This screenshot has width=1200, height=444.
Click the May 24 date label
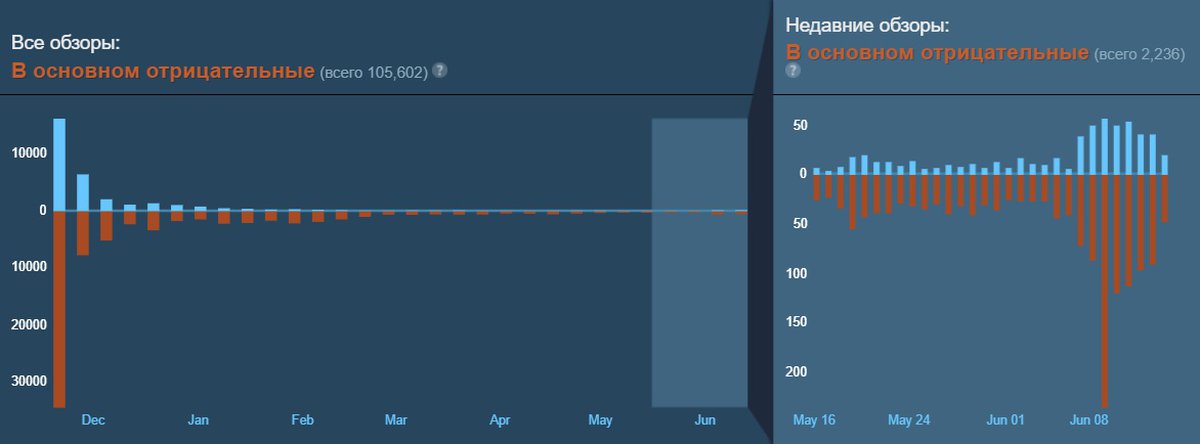coord(909,420)
